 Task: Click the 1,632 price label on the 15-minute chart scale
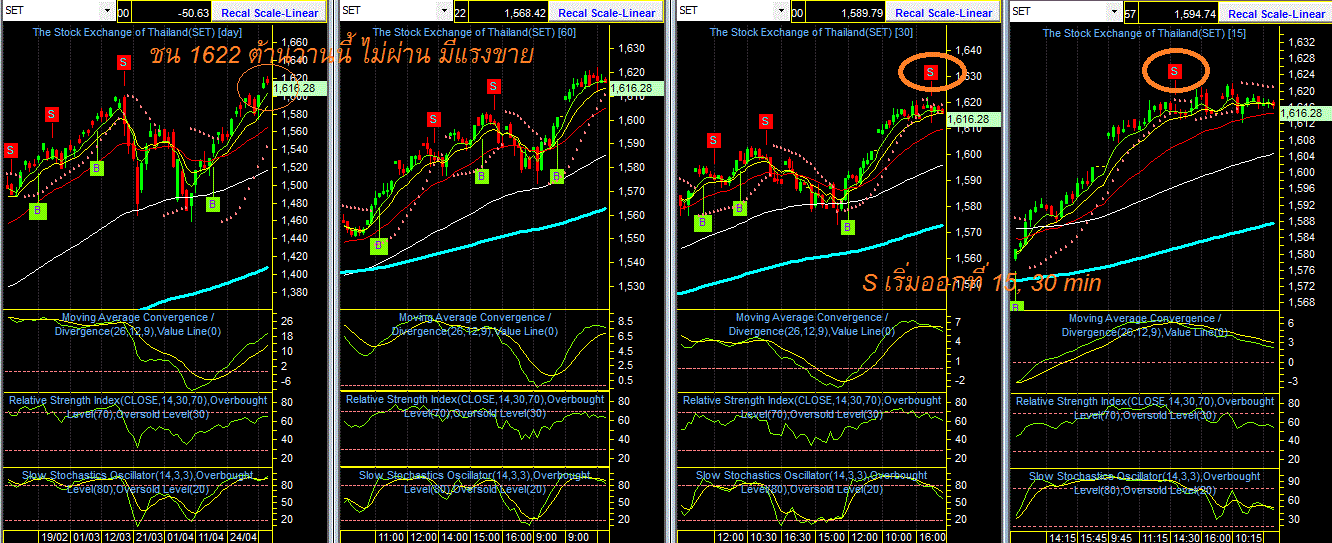point(1299,42)
